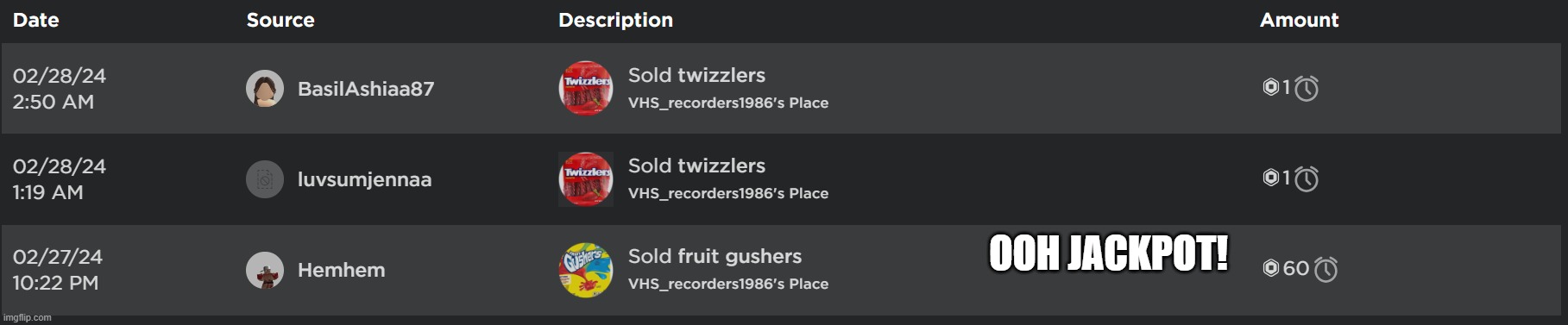The width and height of the screenshot is (1568, 325).
Task: Click the pending clock icon beside 60 Robux
Action: pyautogui.click(x=1326, y=269)
